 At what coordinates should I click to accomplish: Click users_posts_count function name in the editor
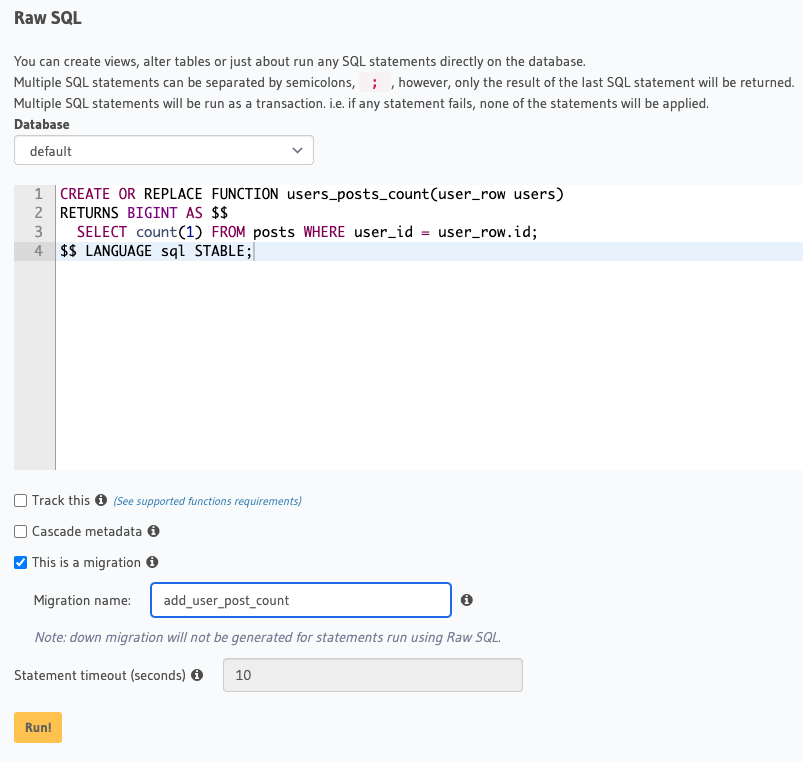coord(357,194)
